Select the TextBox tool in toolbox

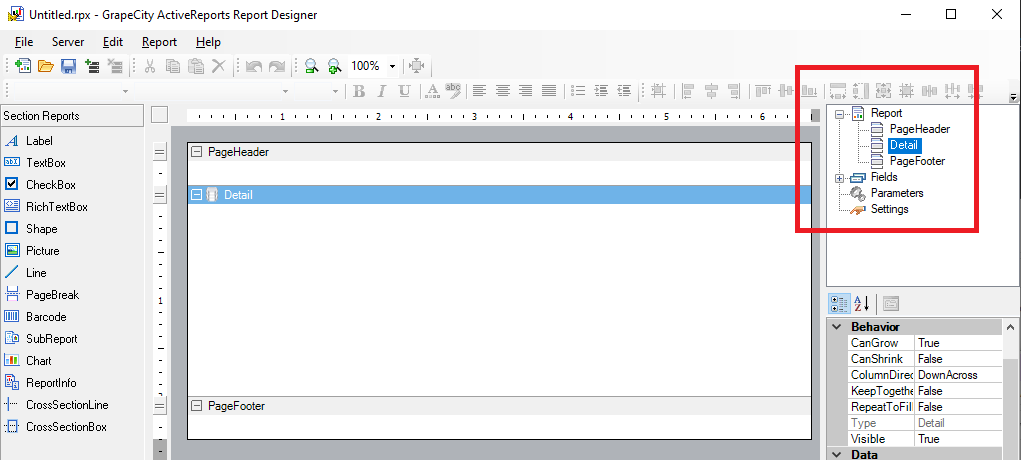tap(35, 163)
